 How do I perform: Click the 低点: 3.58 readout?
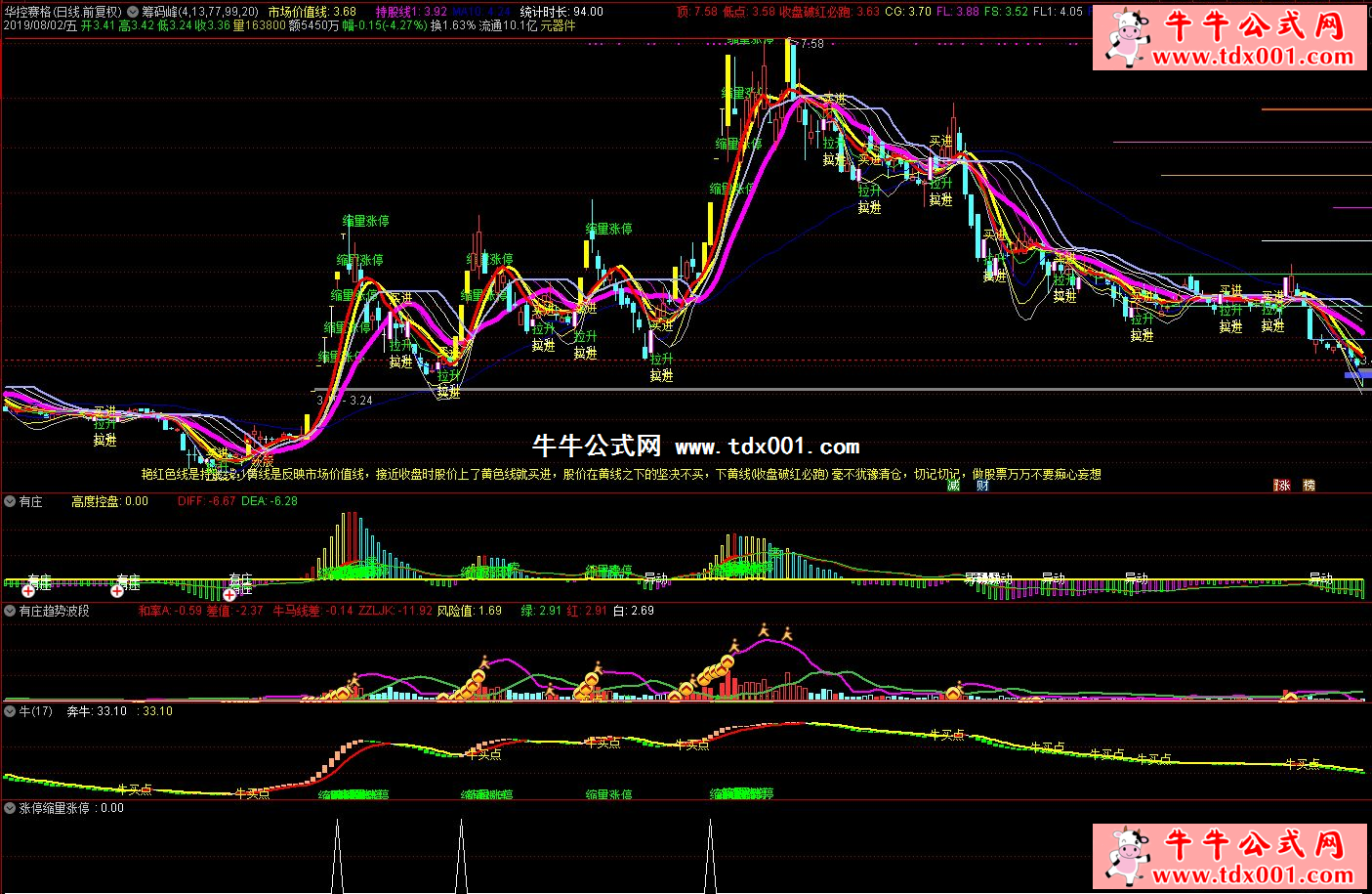click(x=748, y=12)
